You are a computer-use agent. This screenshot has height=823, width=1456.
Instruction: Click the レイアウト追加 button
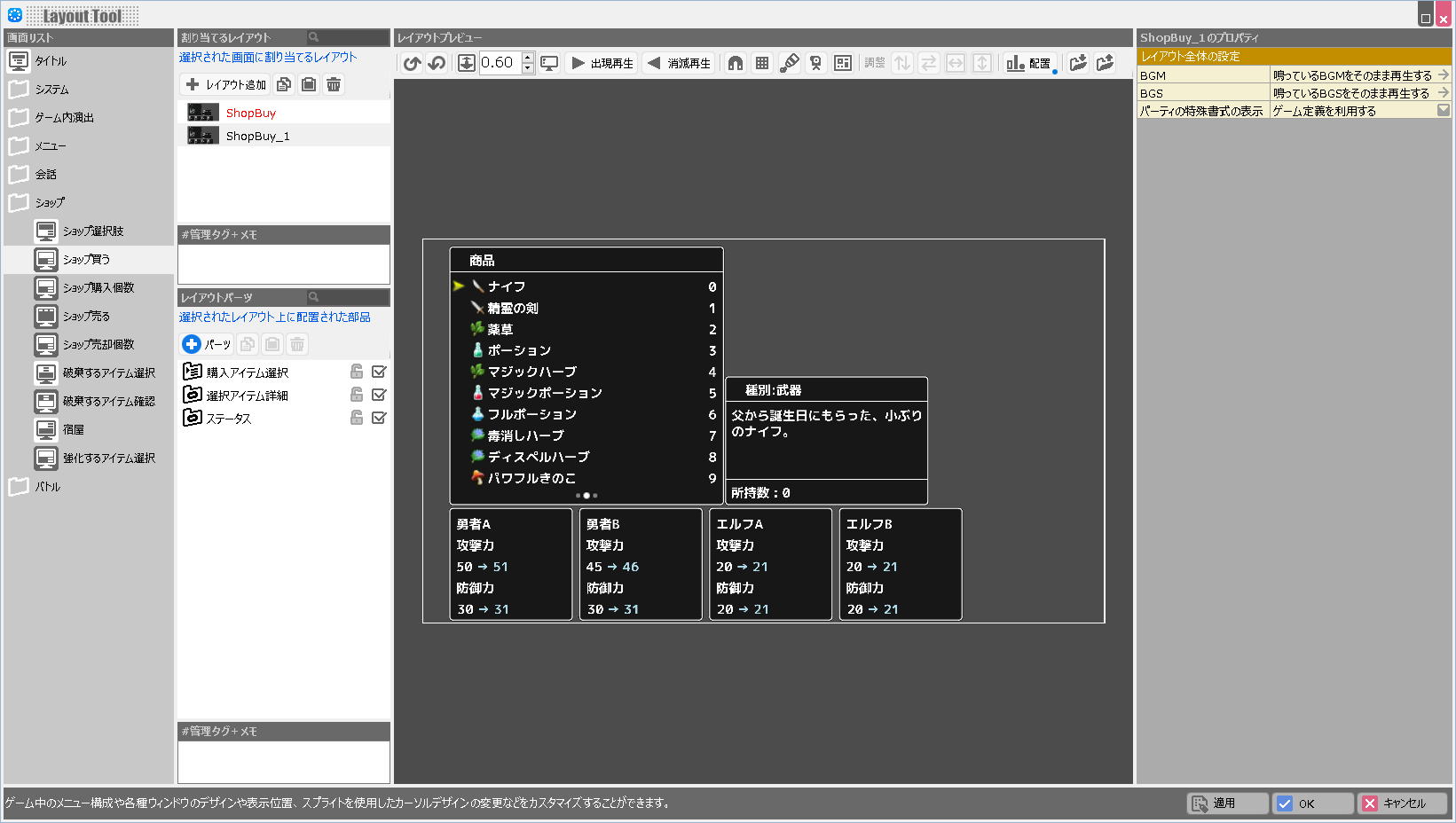(226, 84)
